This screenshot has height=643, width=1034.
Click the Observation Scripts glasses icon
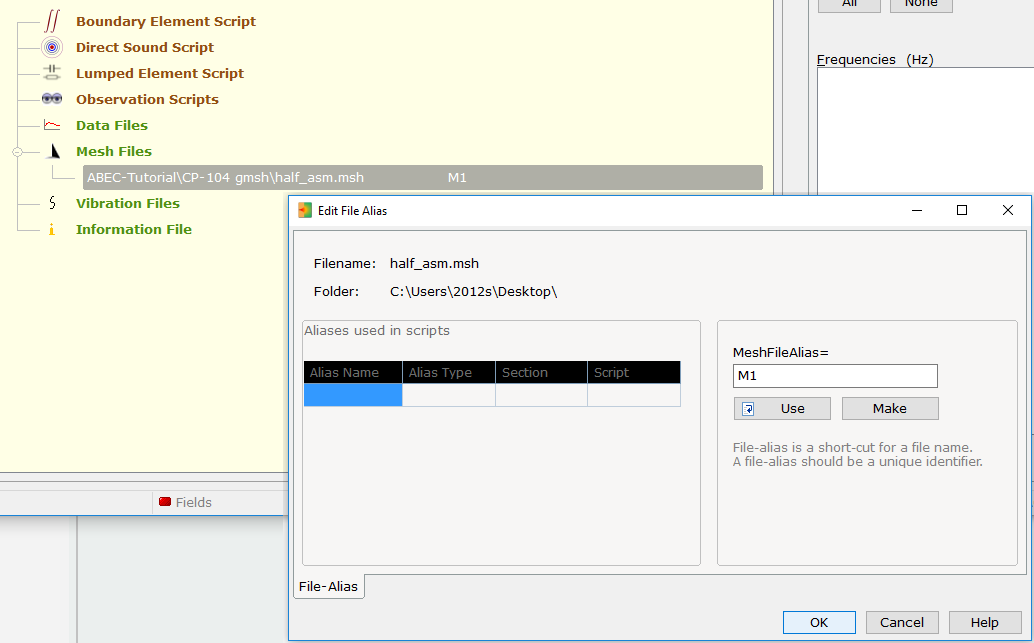(52, 99)
